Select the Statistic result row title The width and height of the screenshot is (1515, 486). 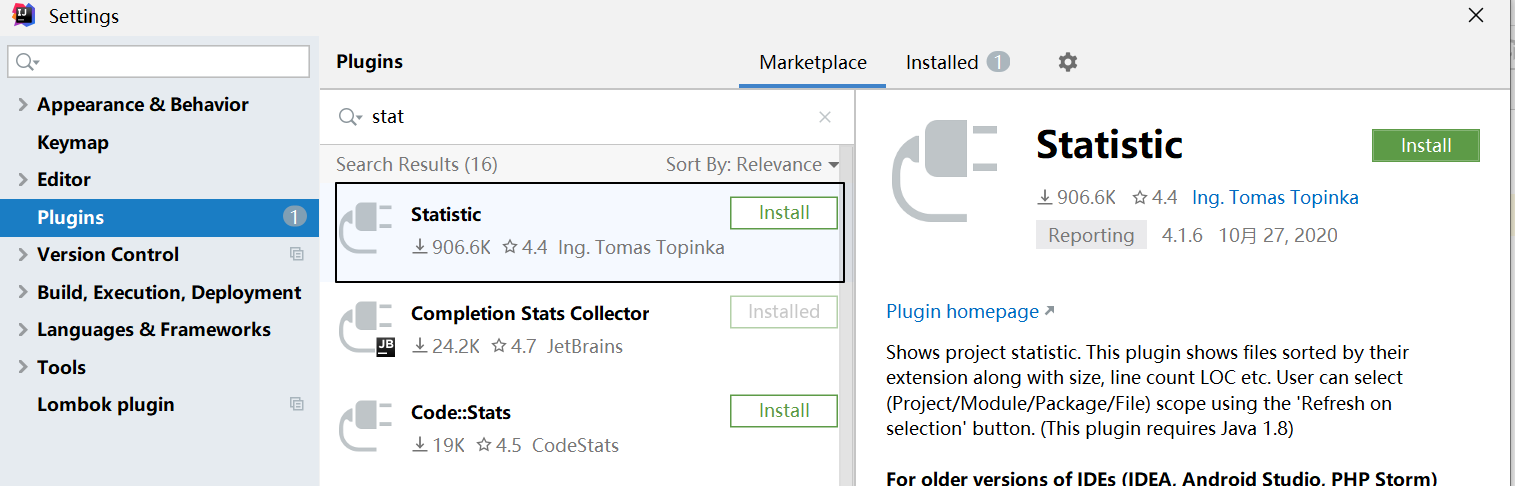[x=446, y=215]
